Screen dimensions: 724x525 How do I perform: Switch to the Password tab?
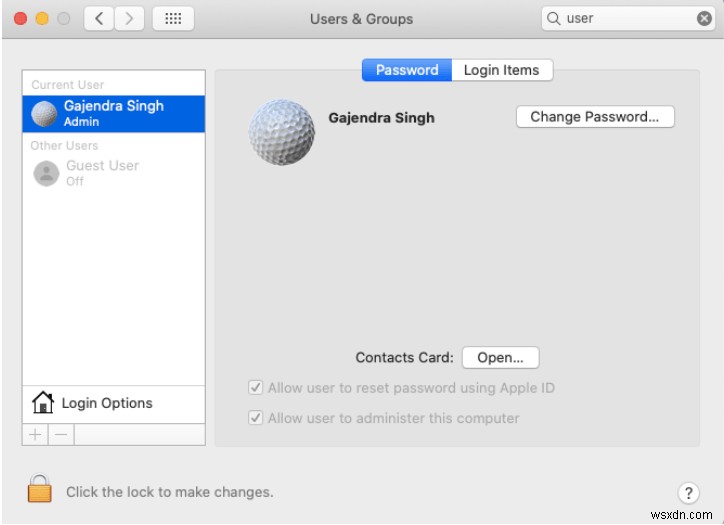[x=407, y=70]
